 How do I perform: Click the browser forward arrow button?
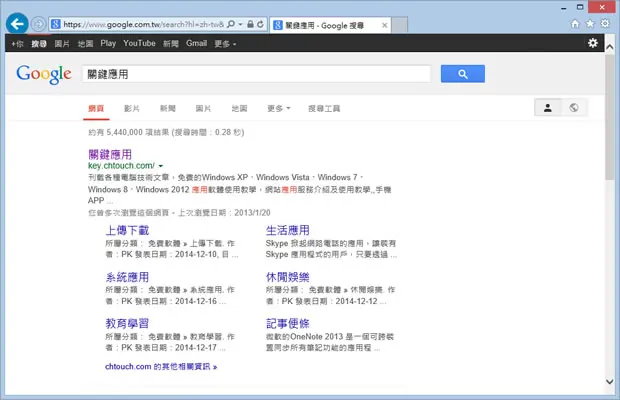[38, 24]
